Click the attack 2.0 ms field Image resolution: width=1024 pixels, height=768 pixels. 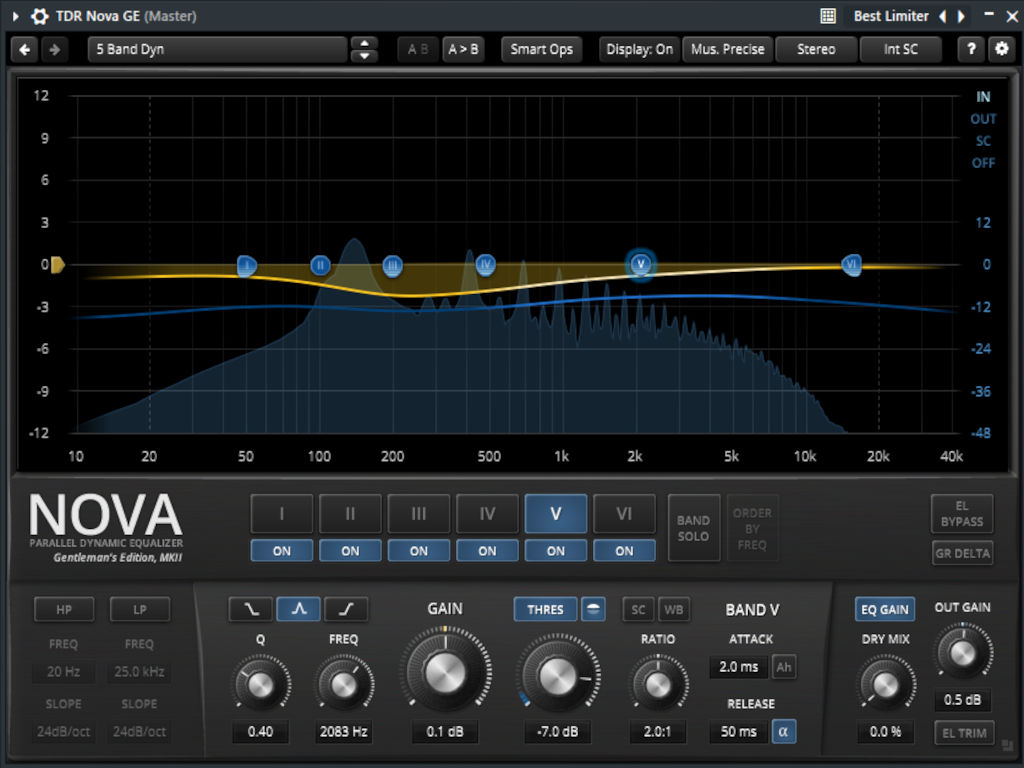click(739, 667)
